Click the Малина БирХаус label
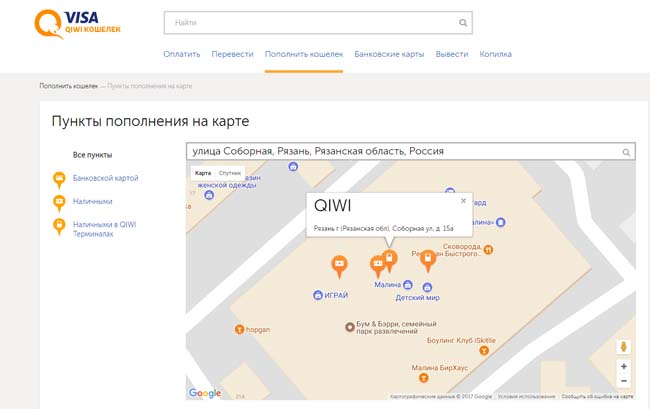Screen dimensions: 650x409 click(x=440, y=368)
